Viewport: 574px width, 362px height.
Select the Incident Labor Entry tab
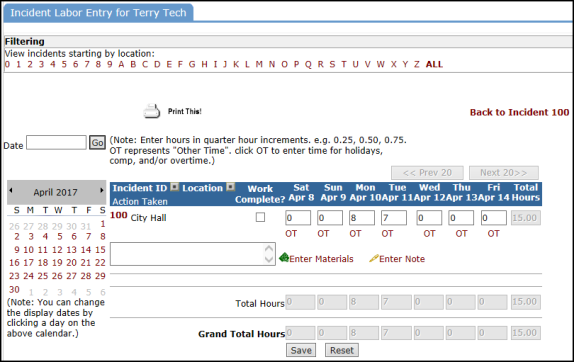pos(98,13)
